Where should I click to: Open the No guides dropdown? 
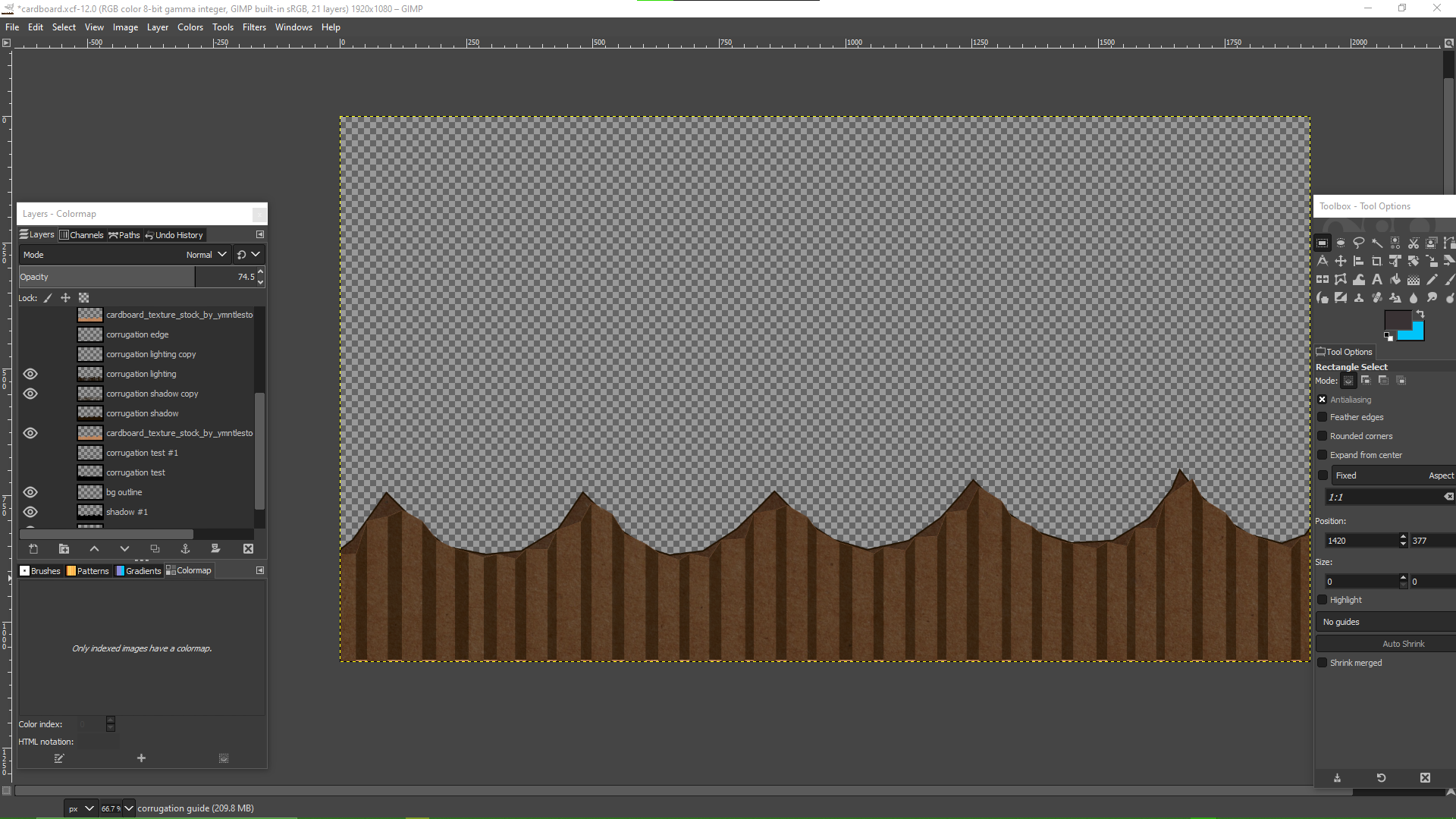point(1385,622)
